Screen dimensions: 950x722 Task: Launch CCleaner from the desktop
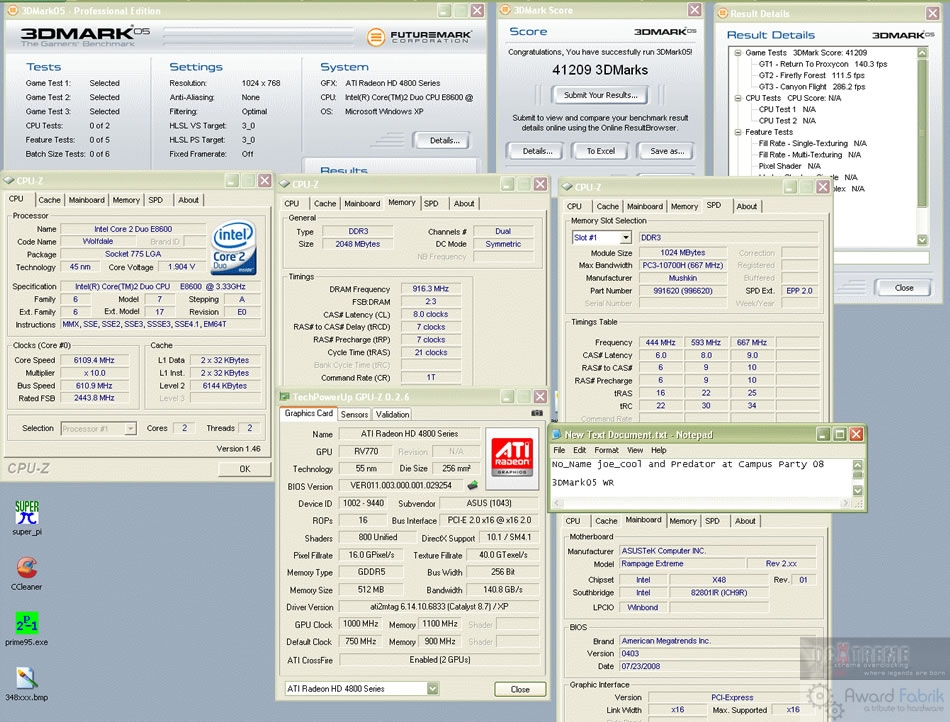pos(27,568)
